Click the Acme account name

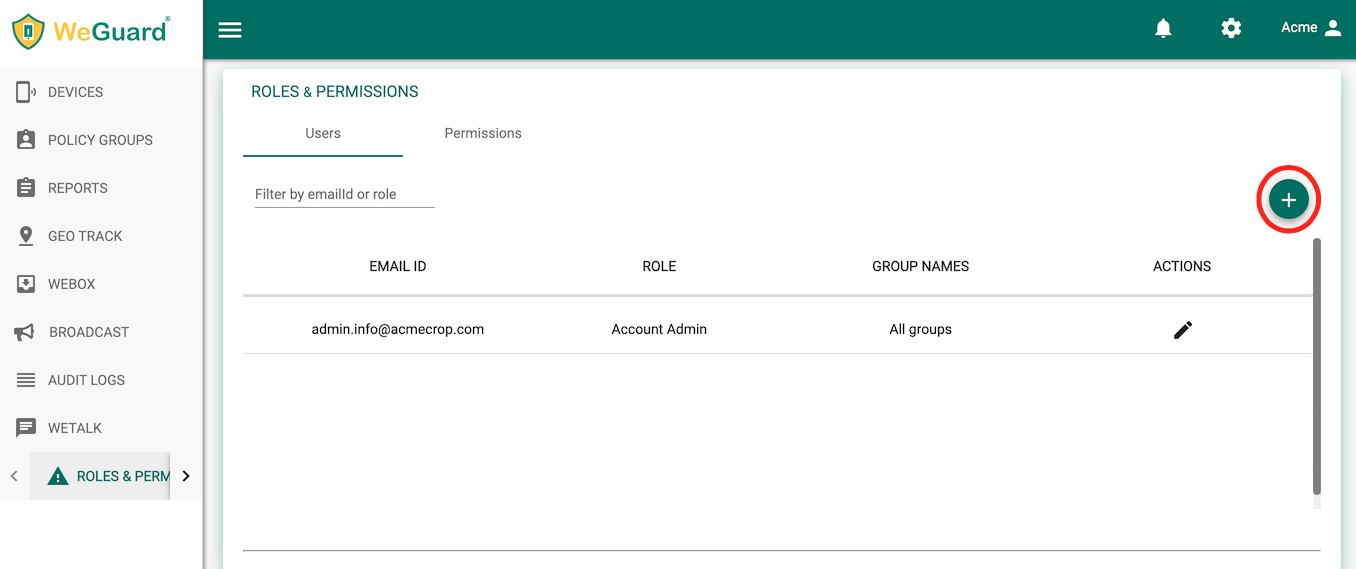(x=1299, y=28)
